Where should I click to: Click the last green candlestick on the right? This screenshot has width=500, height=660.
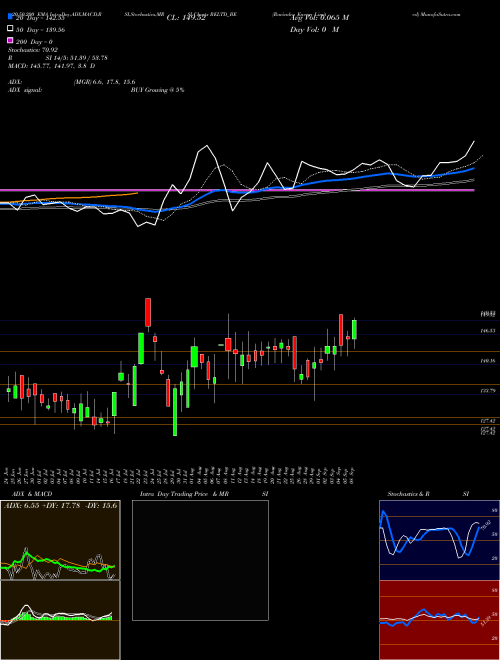pos(354,330)
